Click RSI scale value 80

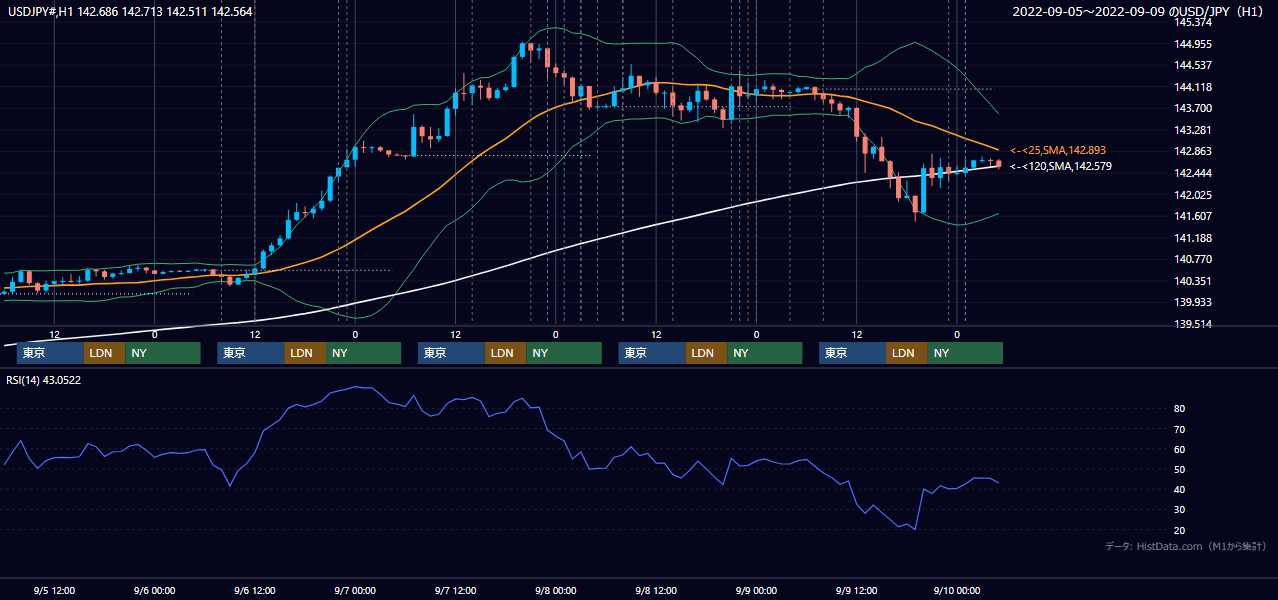pyautogui.click(x=1180, y=409)
